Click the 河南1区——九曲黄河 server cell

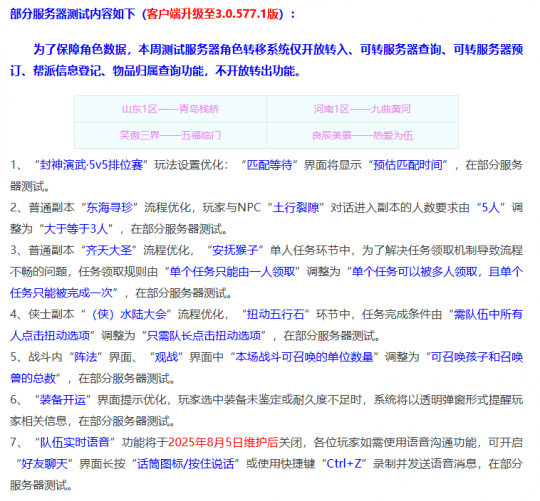[362, 109]
